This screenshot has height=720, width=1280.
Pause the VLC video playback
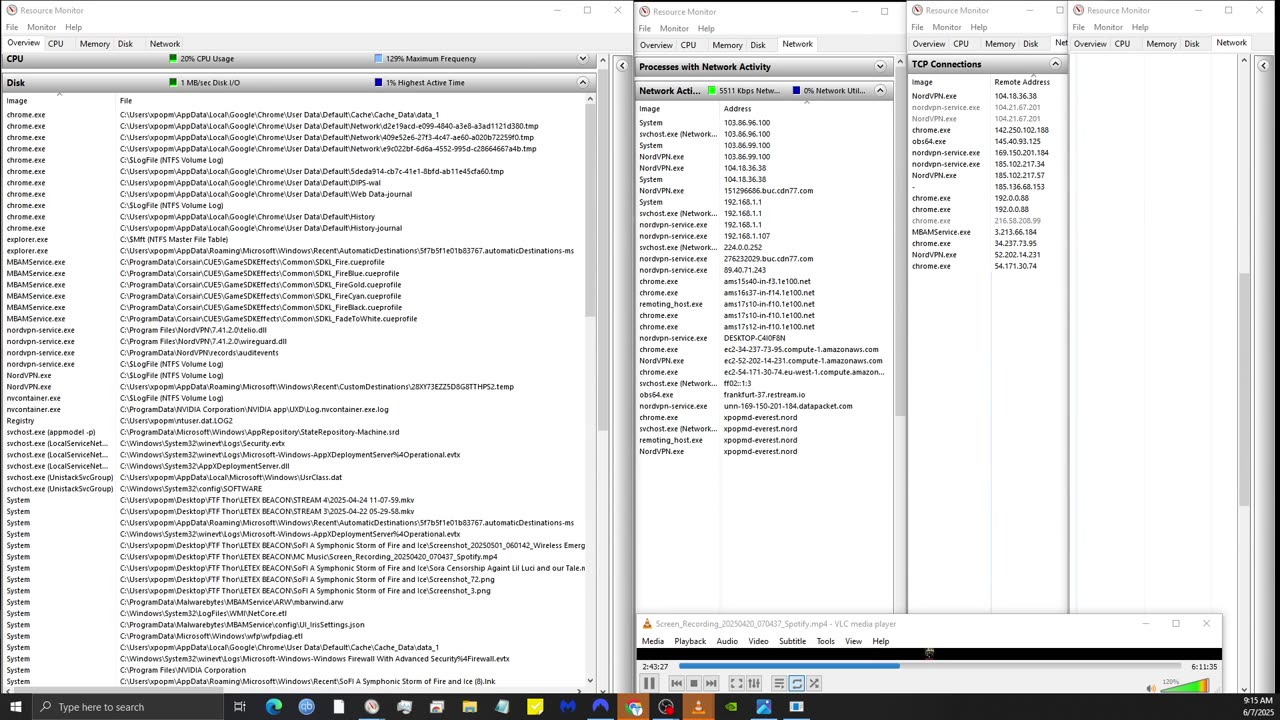[649, 684]
